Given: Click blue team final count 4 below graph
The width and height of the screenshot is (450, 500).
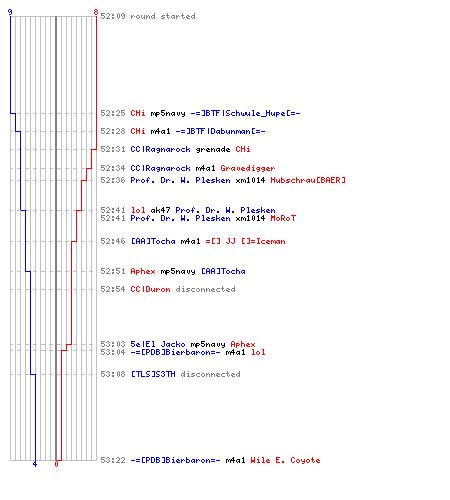Looking at the screenshot, I should (x=35, y=464).
